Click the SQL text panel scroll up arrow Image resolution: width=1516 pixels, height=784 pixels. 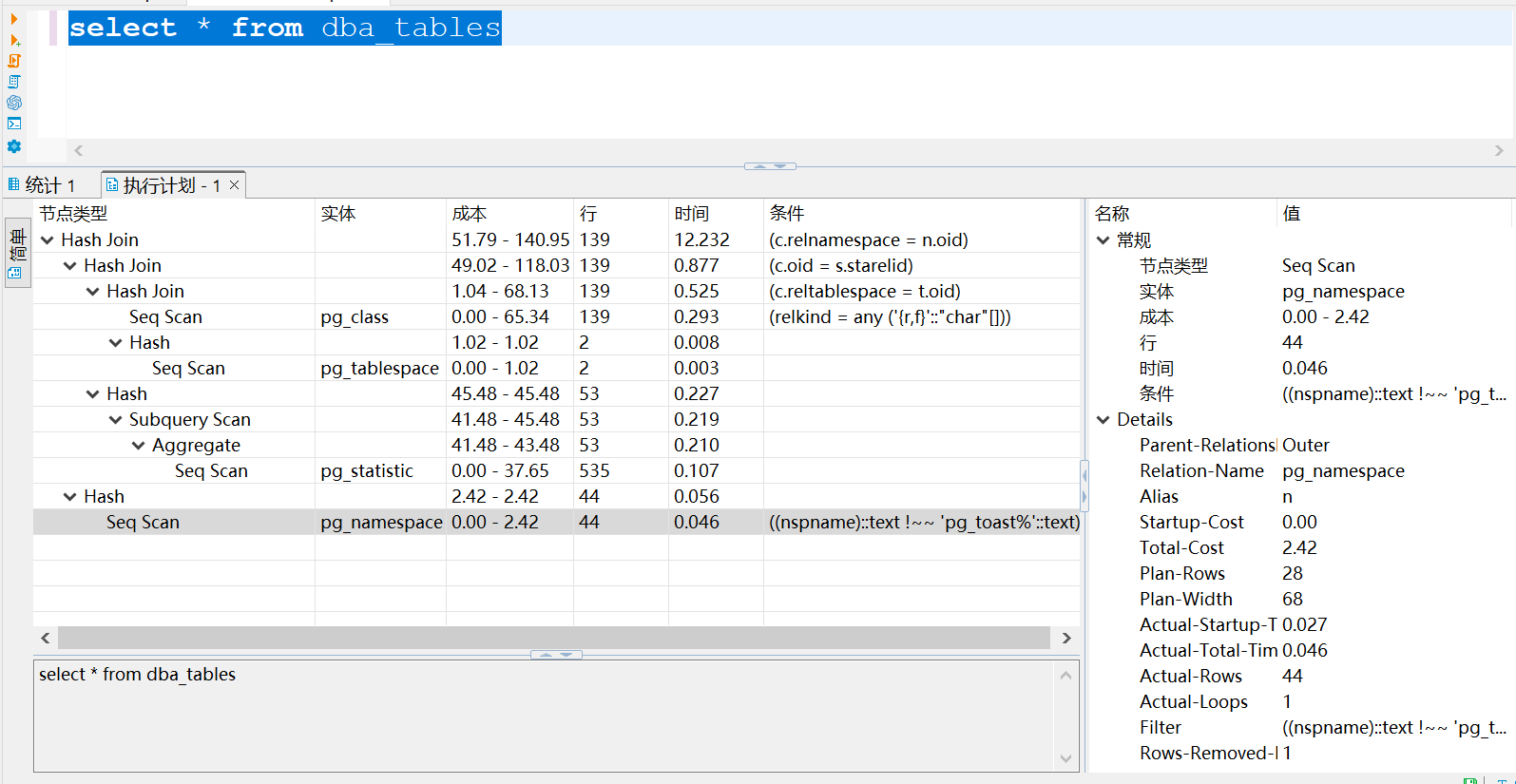[x=1065, y=676]
